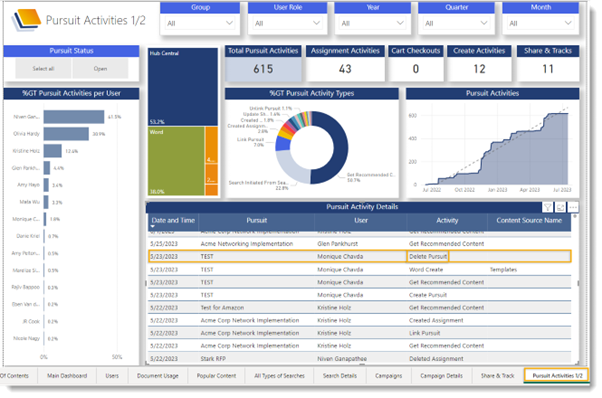Switch to the Main Dashboard tab
The width and height of the screenshot is (602, 398).
67,376
